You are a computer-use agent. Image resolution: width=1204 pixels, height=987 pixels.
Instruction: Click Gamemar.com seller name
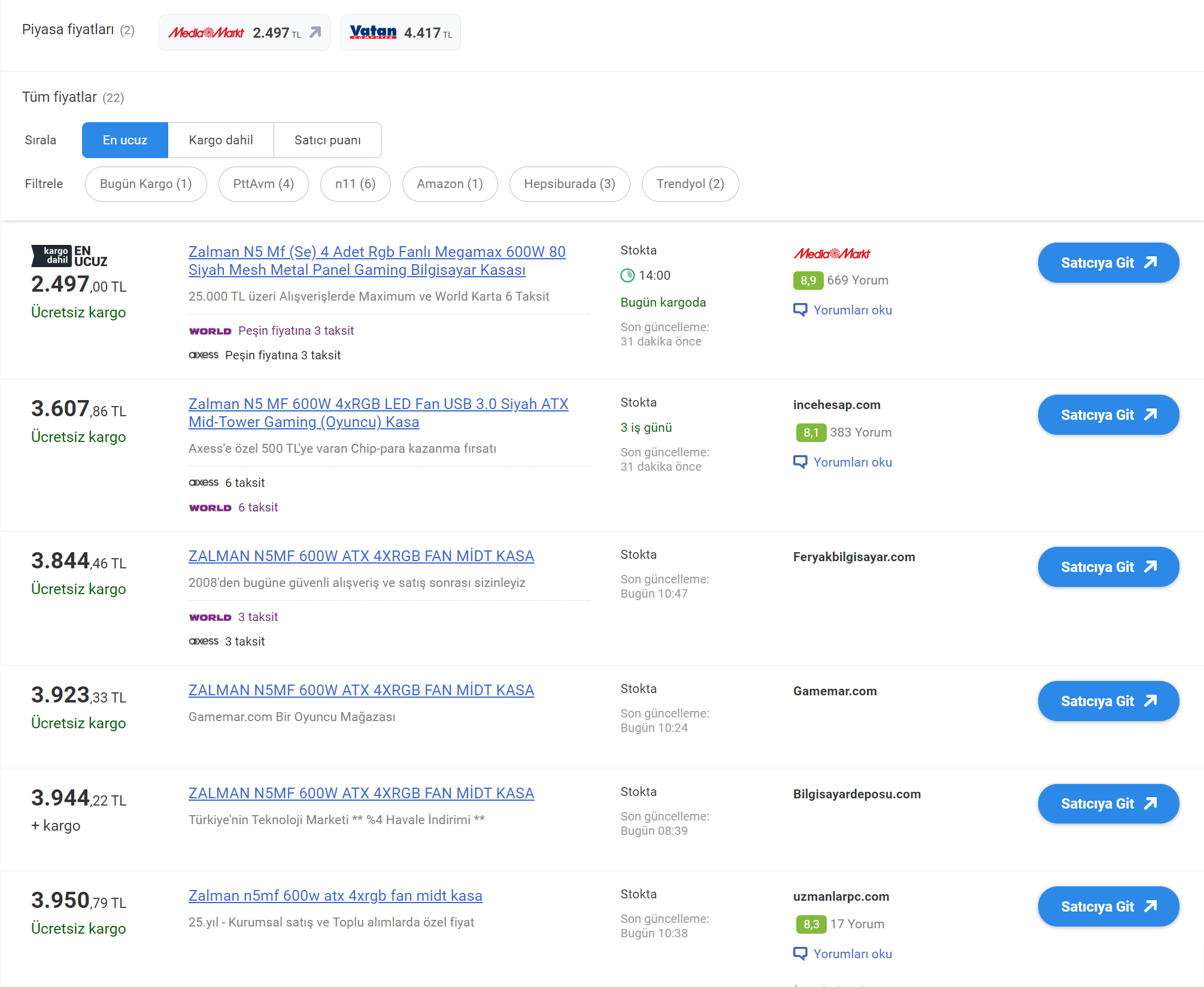coord(835,691)
